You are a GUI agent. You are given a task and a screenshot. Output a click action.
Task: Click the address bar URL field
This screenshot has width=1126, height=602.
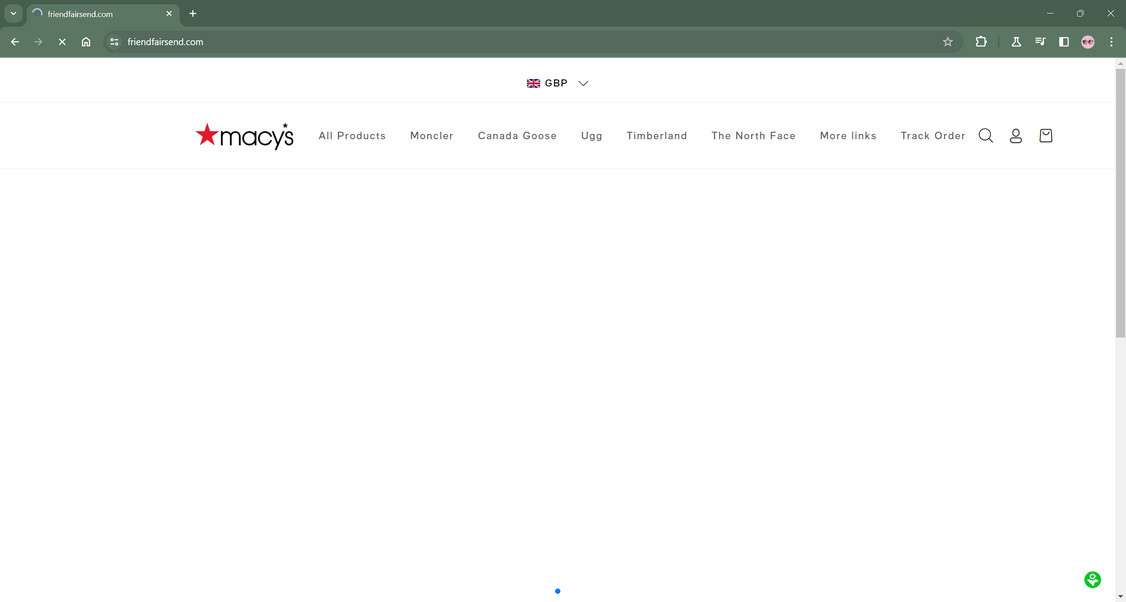pyautogui.click(x=531, y=42)
